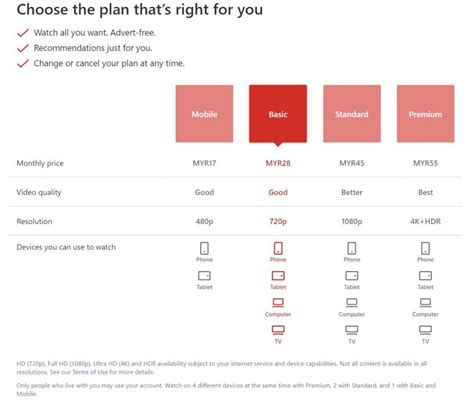Click the MYR55 Premium price
This screenshot has height=404, width=474.
[x=425, y=163]
